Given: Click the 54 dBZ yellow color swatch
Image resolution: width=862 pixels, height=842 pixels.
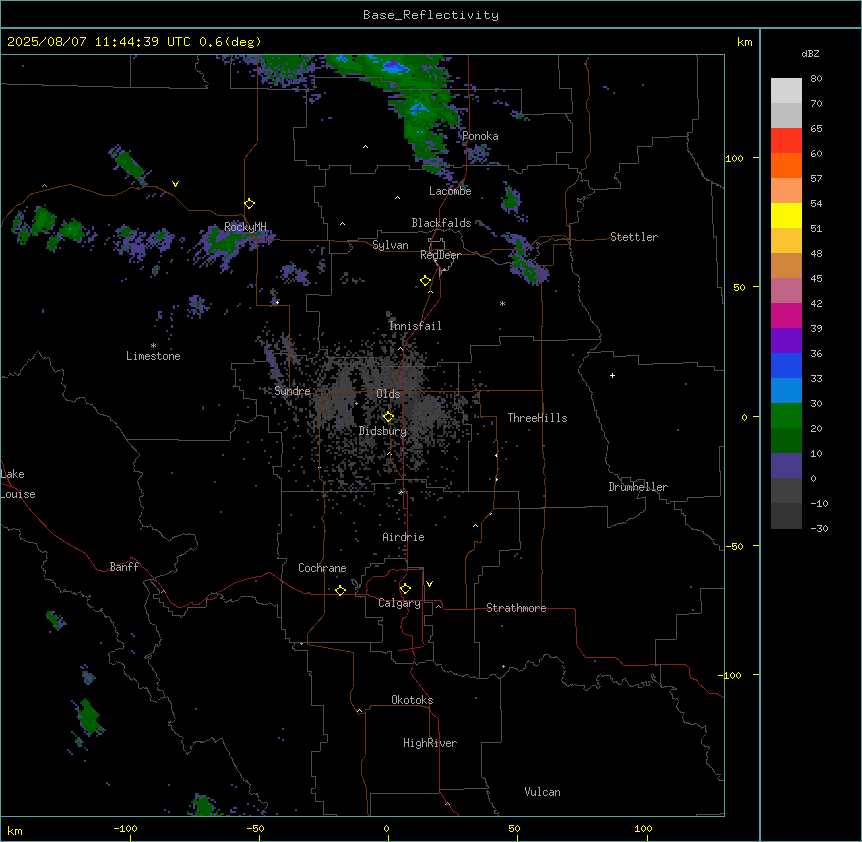Looking at the screenshot, I should (786, 215).
